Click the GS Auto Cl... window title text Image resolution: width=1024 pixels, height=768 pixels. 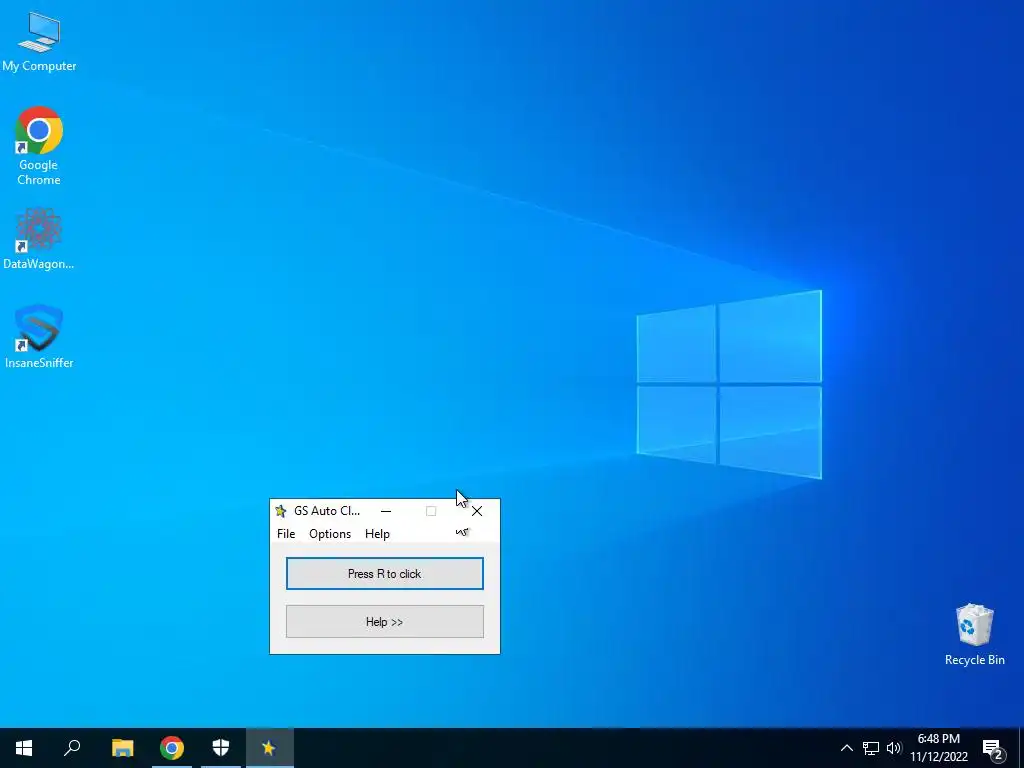327,511
